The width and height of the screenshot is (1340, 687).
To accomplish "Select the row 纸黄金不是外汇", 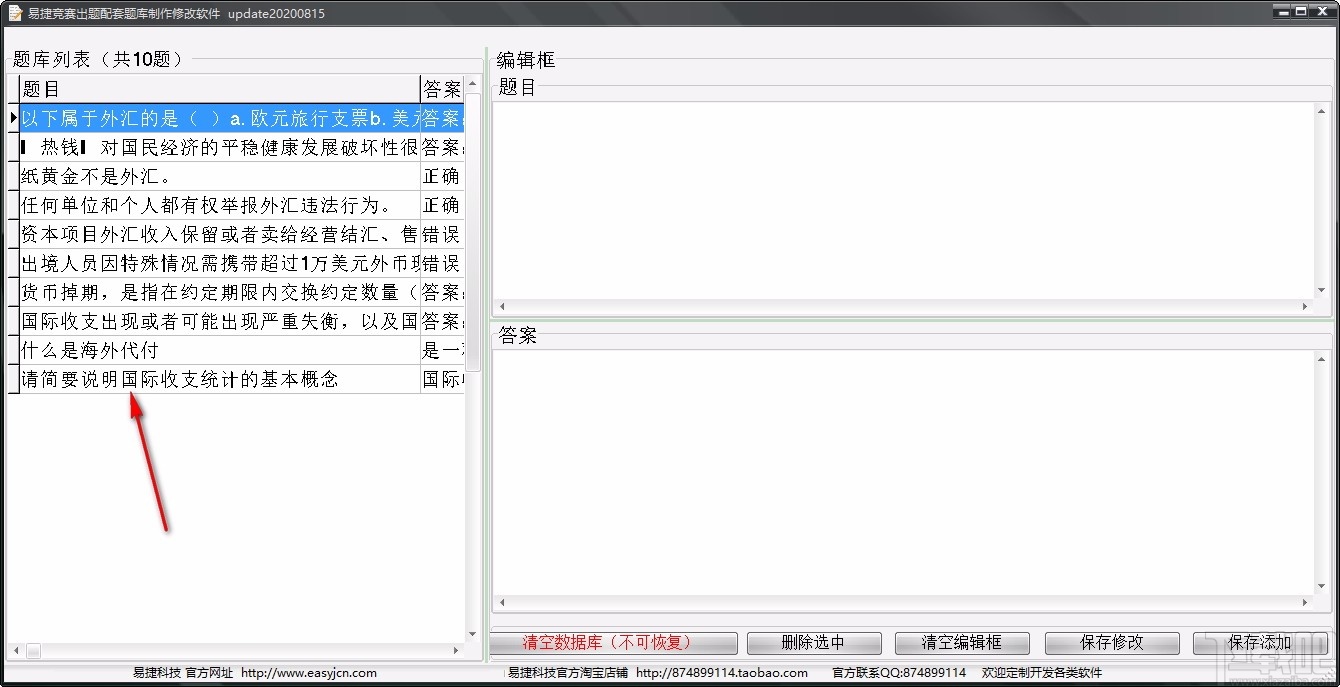I will (x=200, y=176).
